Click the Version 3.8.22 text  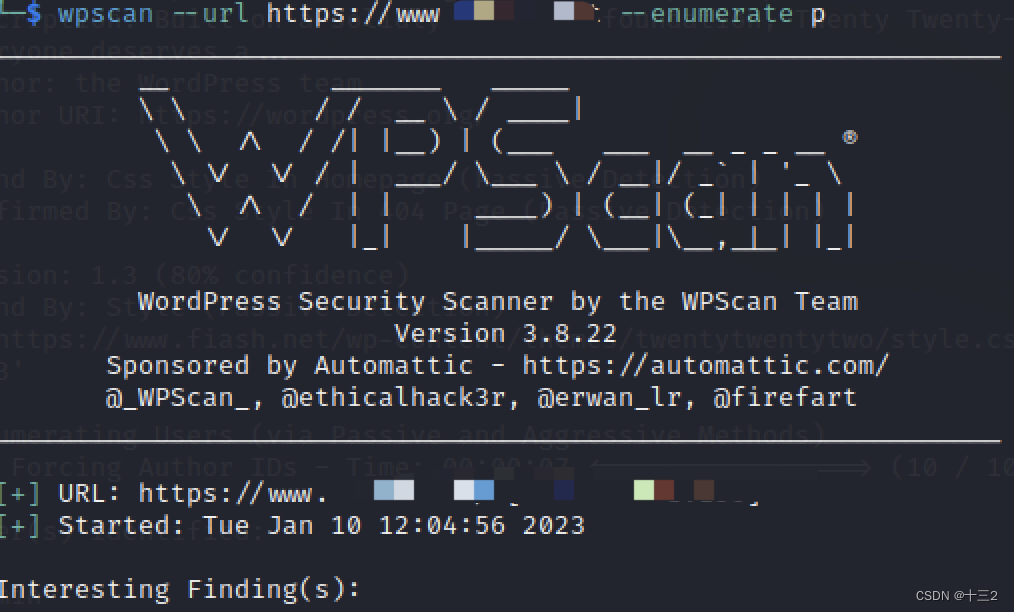click(x=505, y=334)
